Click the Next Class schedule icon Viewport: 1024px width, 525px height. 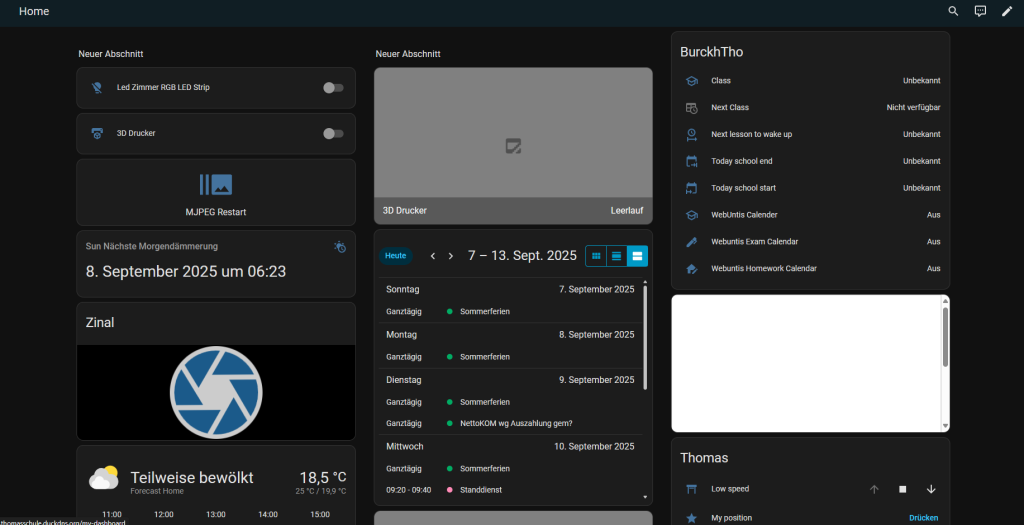click(691, 108)
